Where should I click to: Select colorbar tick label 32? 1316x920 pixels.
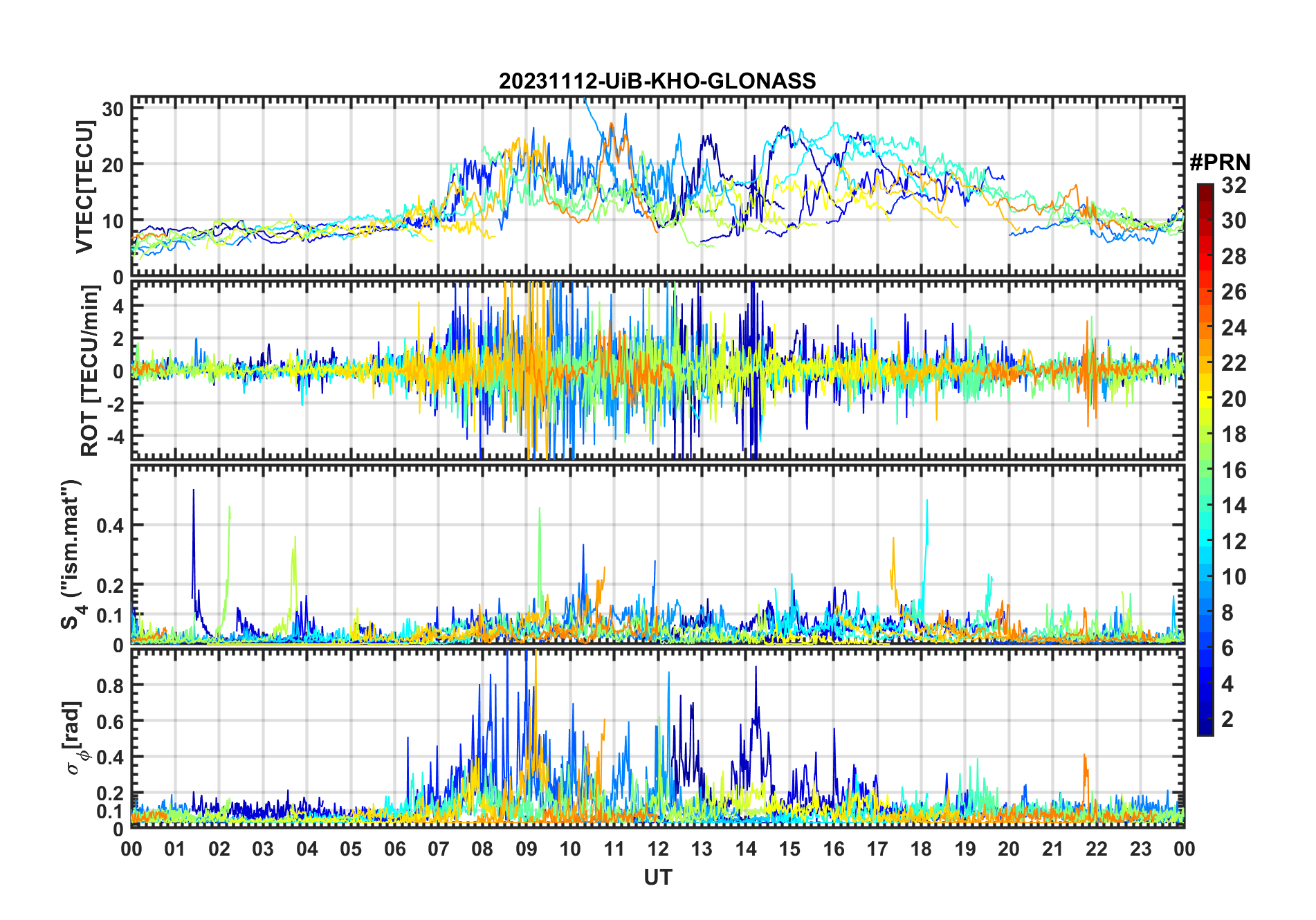coord(1234,185)
